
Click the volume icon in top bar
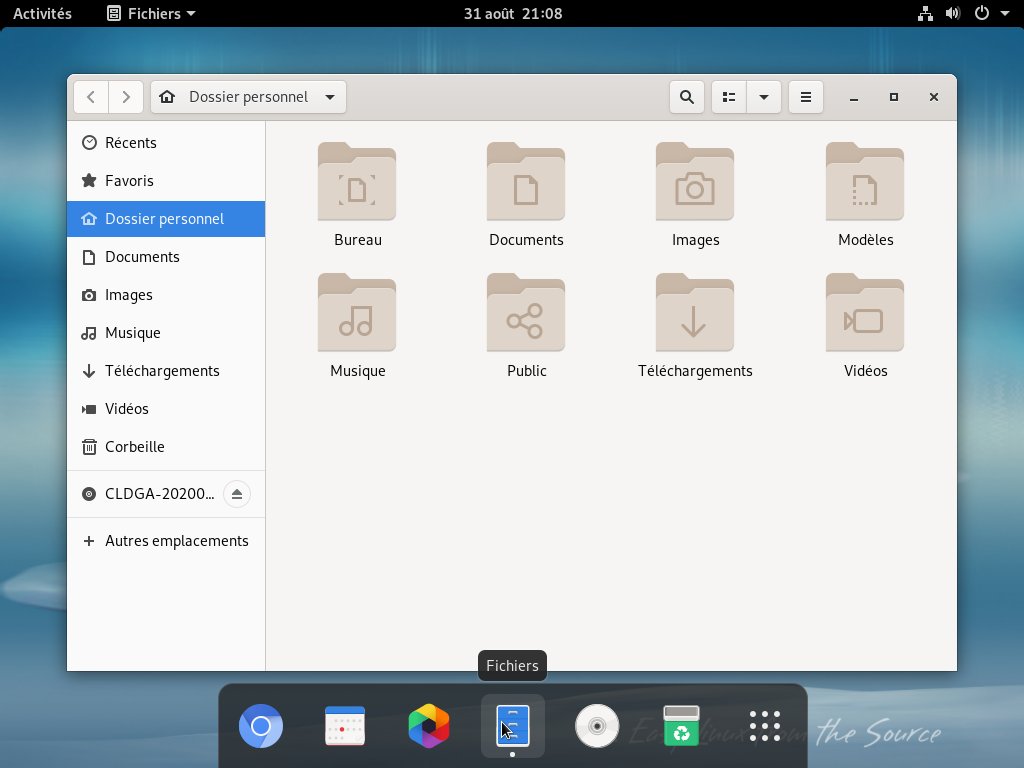point(953,13)
